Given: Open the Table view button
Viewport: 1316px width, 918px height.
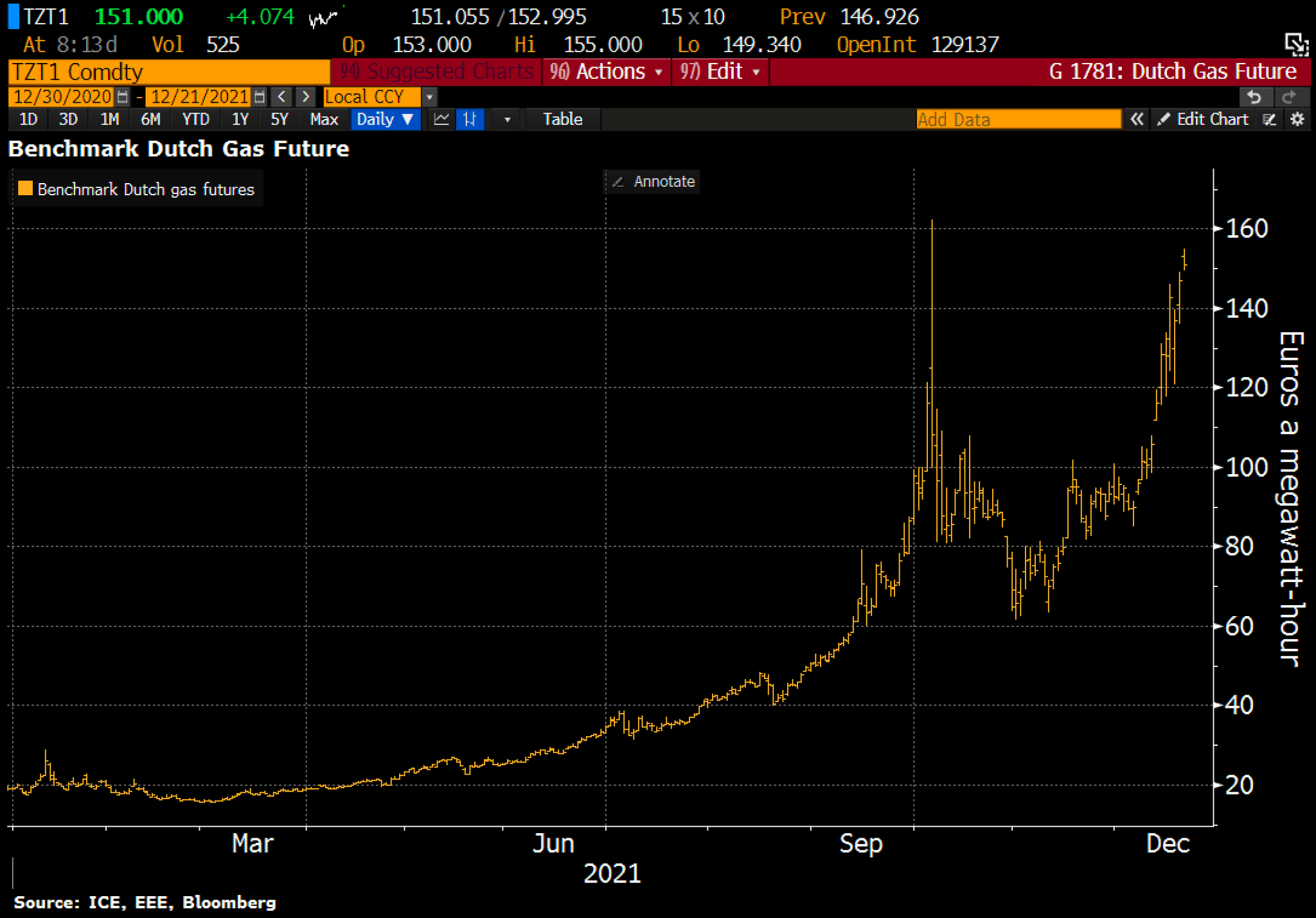Looking at the screenshot, I should click(562, 119).
